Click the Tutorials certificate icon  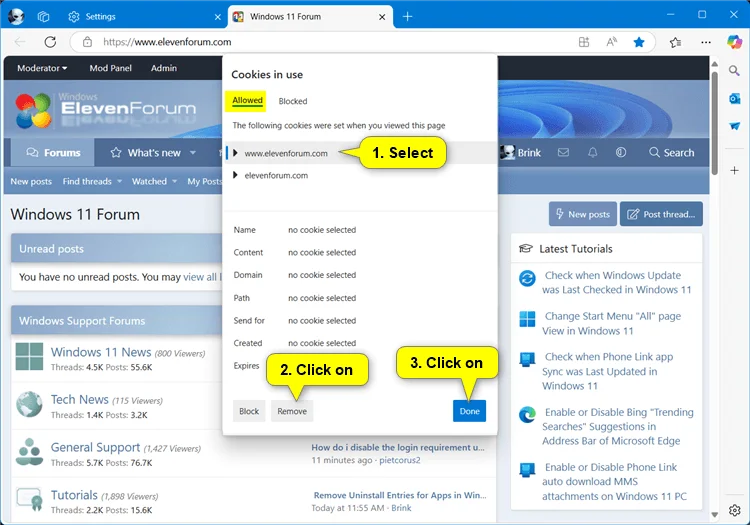pos(29,499)
